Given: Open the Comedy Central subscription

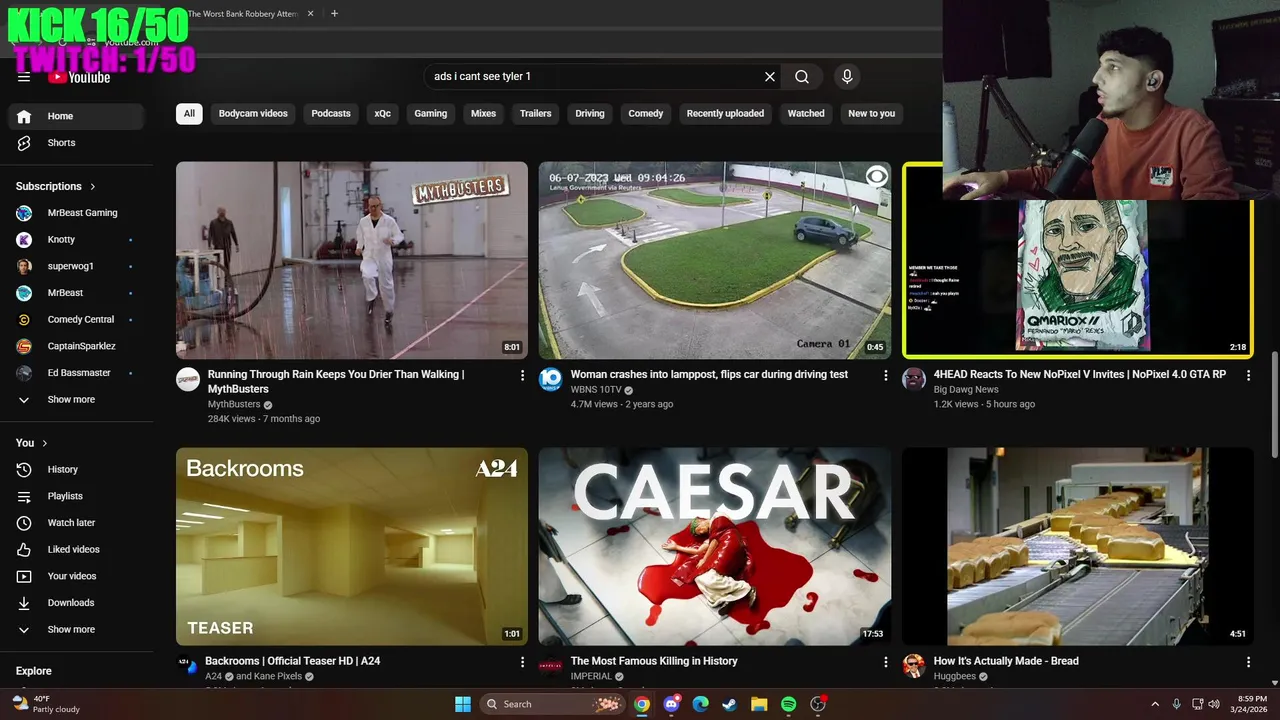Looking at the screenshot, I should click(x=77, y=320).
